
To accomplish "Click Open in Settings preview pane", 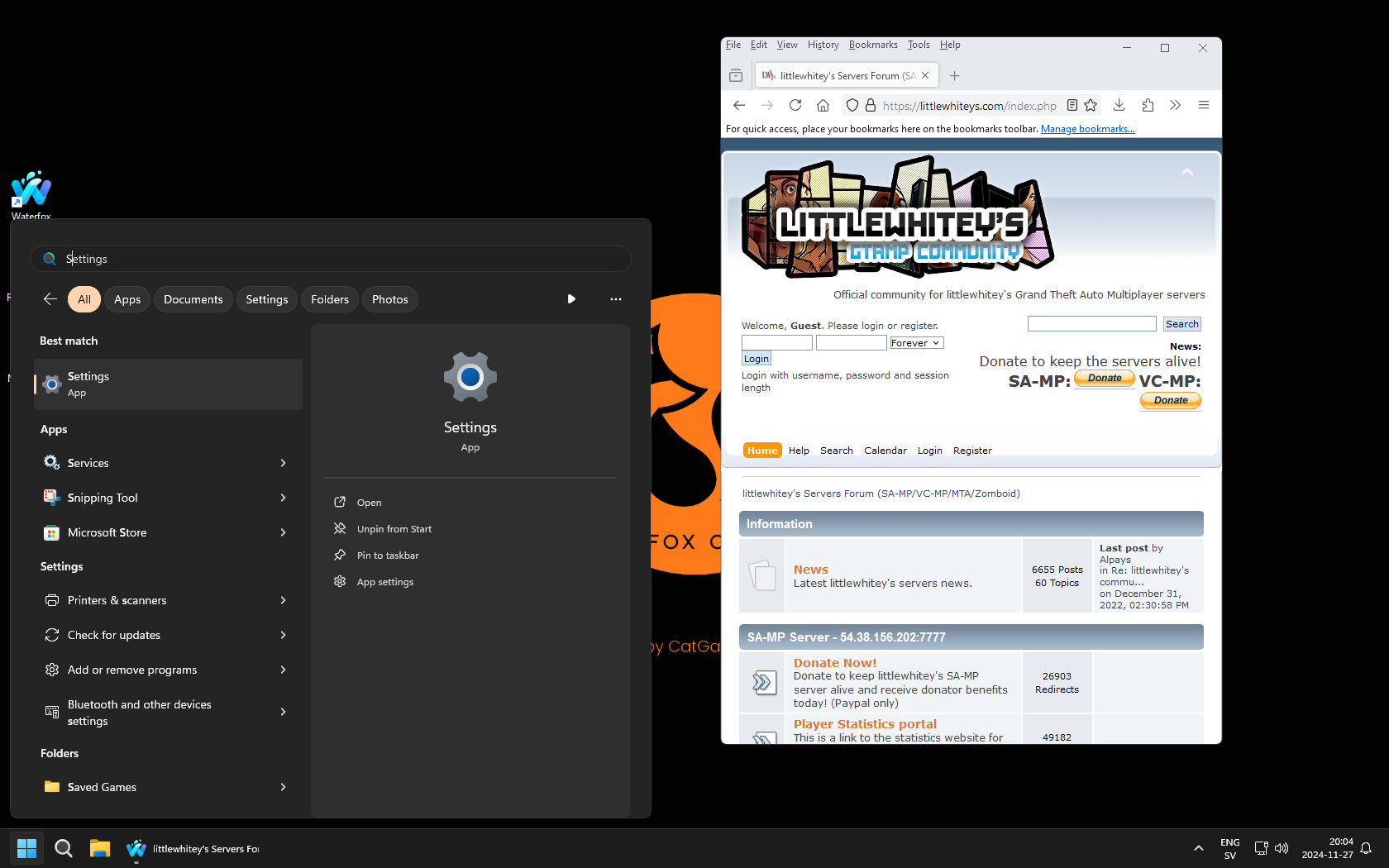I will 370,503.
